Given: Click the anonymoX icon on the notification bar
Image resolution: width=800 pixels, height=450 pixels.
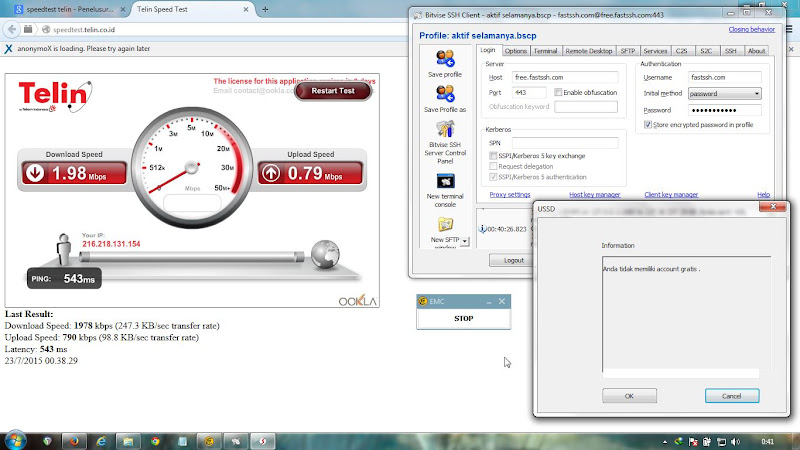Looking at the screenshot, I should coord(8,48).
